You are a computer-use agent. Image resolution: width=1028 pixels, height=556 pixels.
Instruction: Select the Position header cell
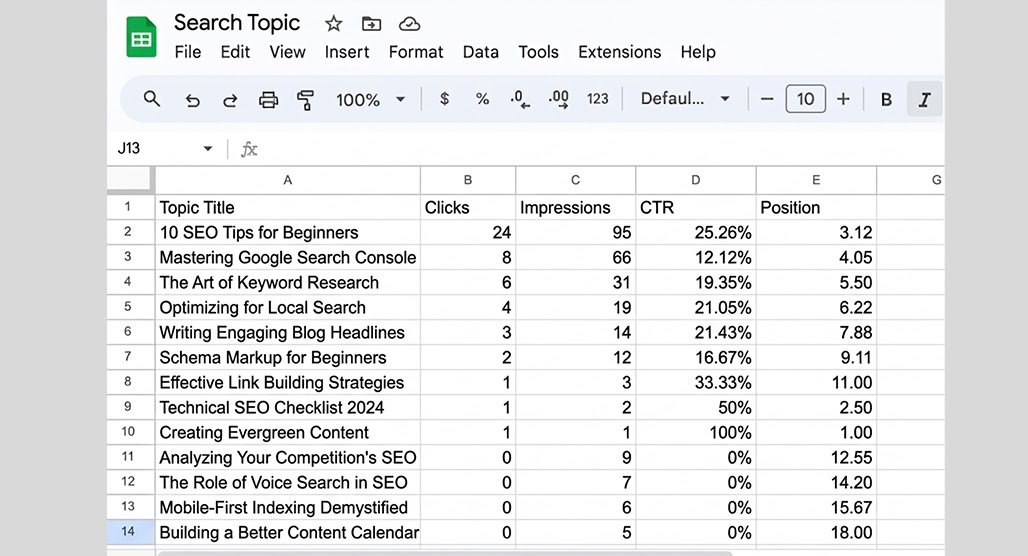(816, 207)
